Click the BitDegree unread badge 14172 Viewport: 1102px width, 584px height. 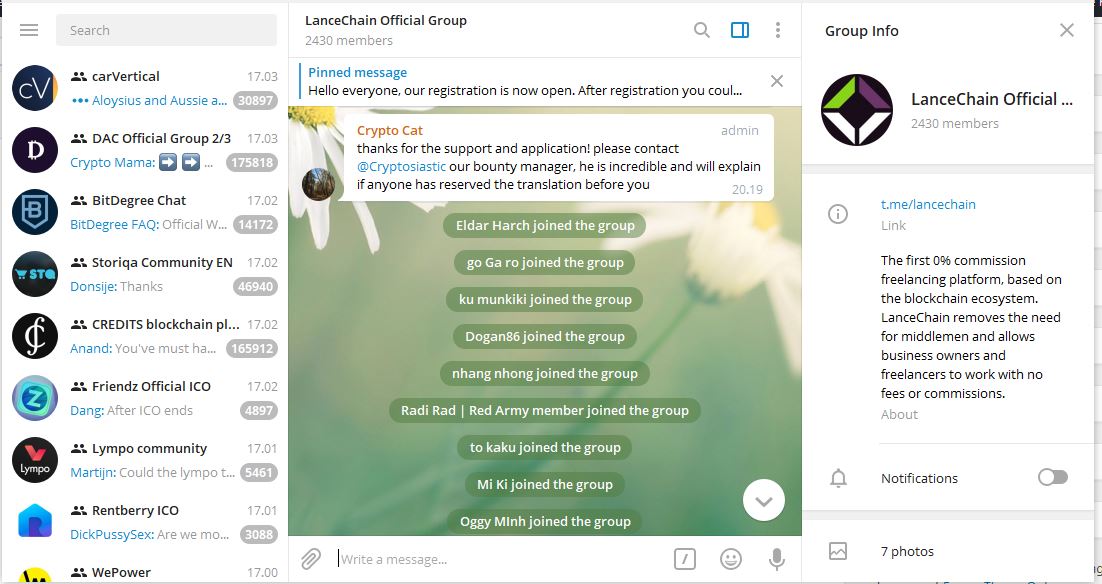pyautogui.click(x=255, y=224)
